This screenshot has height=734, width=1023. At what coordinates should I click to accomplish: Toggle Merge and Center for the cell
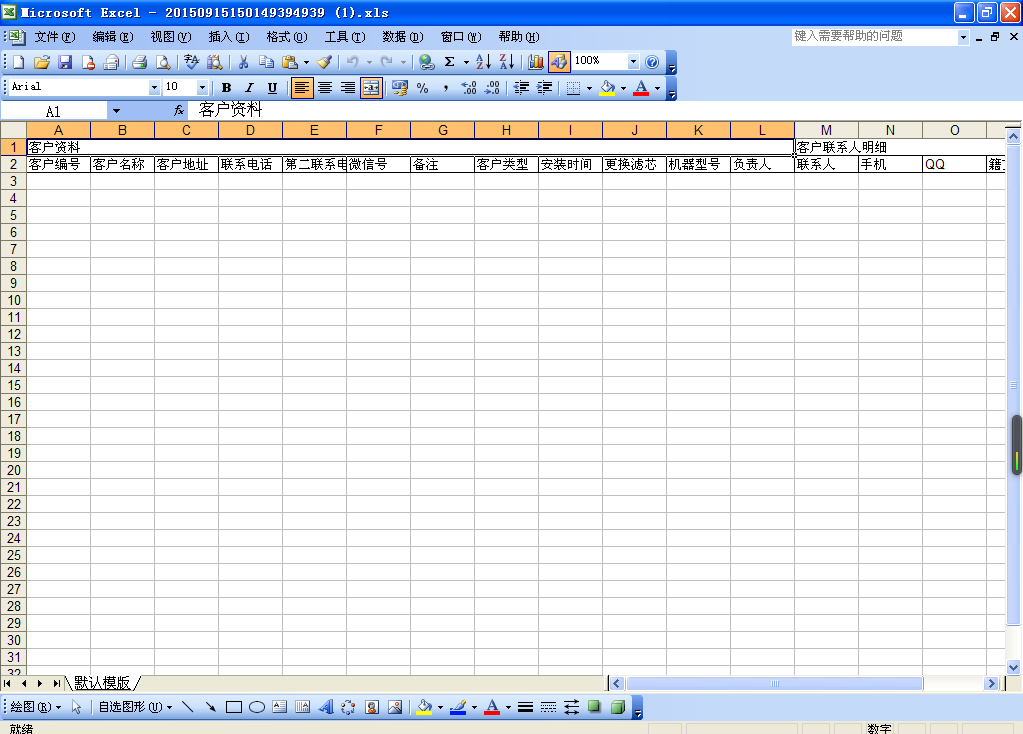[x=371, y=88]
